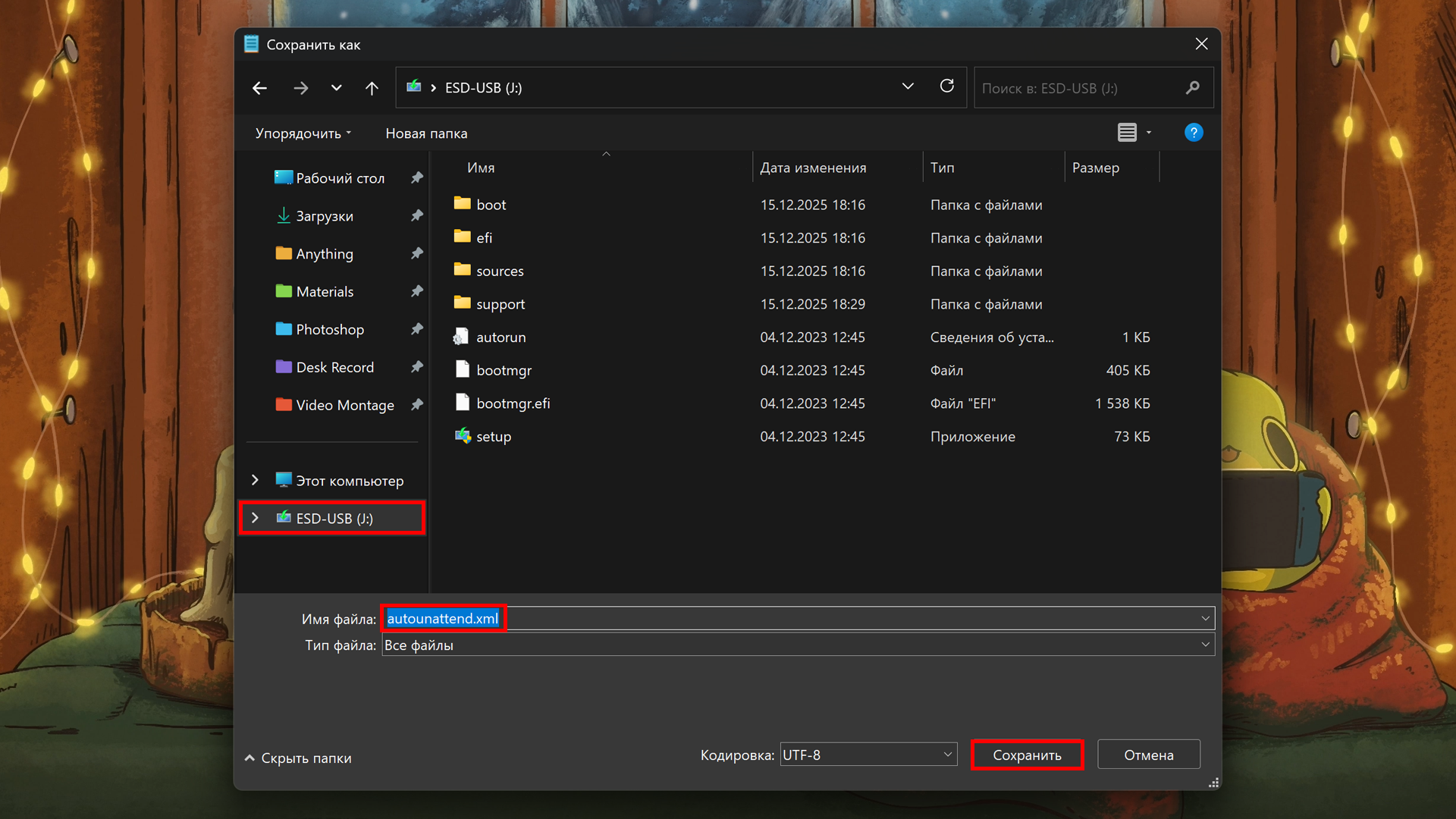Open recent locations dropdown arrow

[x=336, y=88]
